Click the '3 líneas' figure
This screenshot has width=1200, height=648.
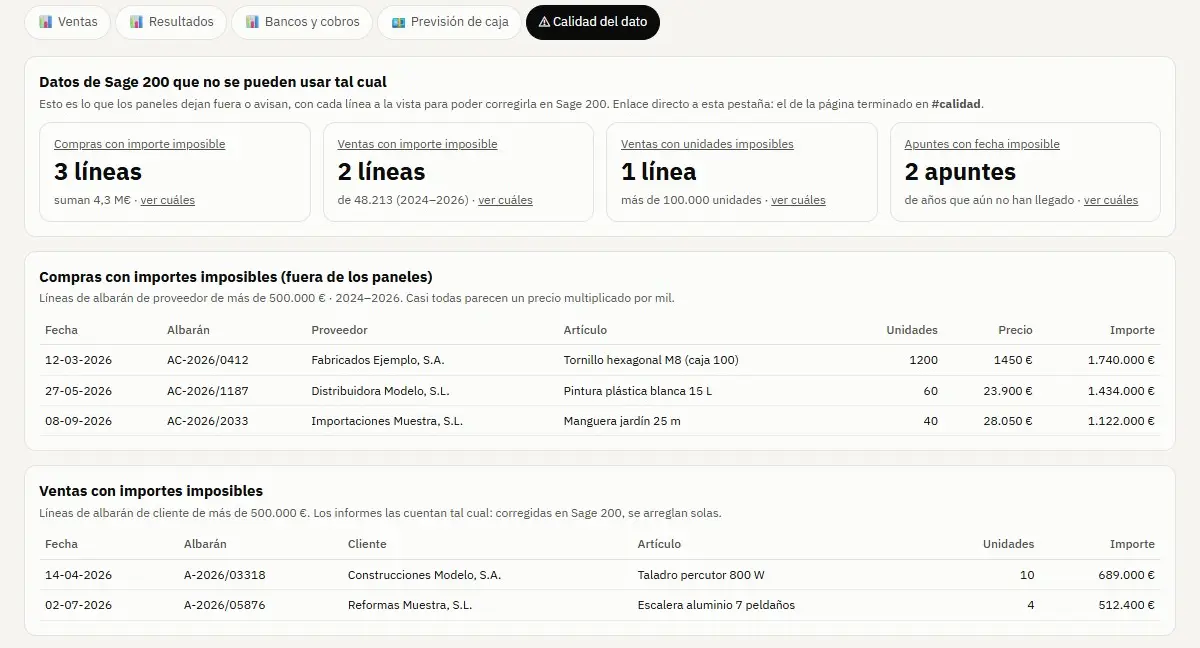coord(98,172)
